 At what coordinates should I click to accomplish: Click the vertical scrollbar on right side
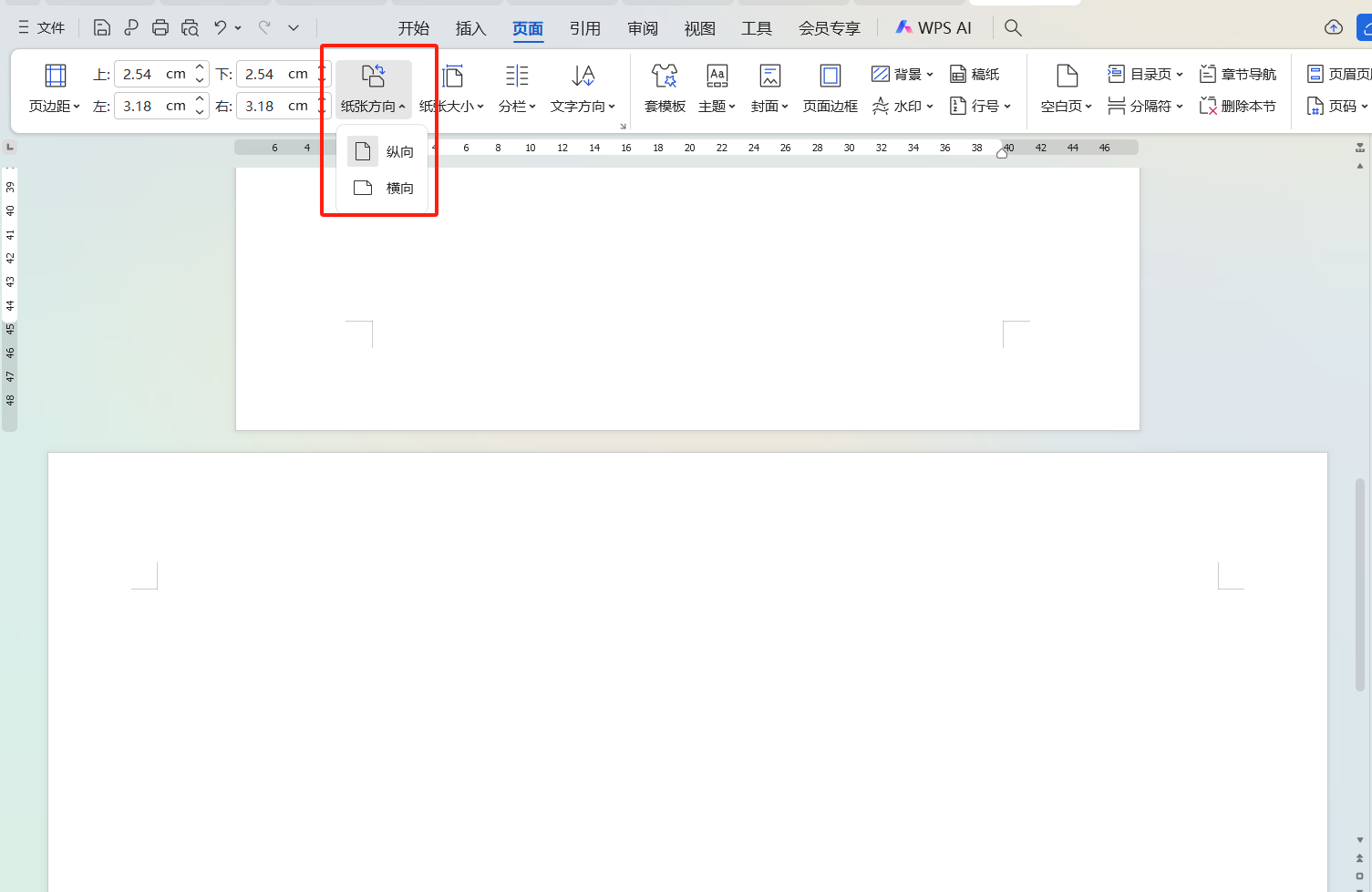(x=1359, y=583)
